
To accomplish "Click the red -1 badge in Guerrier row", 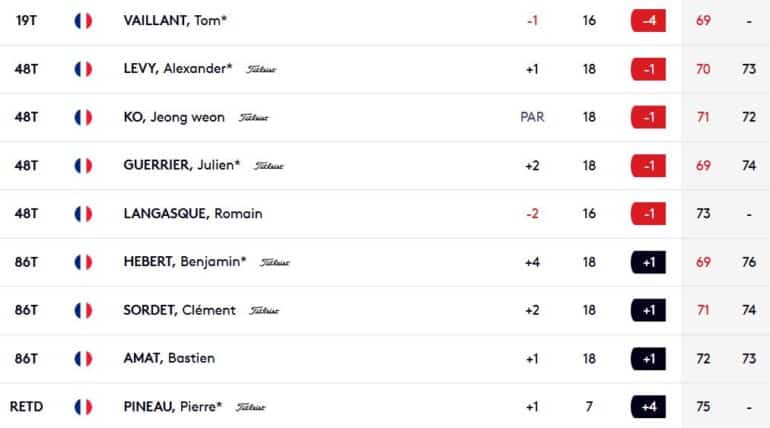I will 648,165.
